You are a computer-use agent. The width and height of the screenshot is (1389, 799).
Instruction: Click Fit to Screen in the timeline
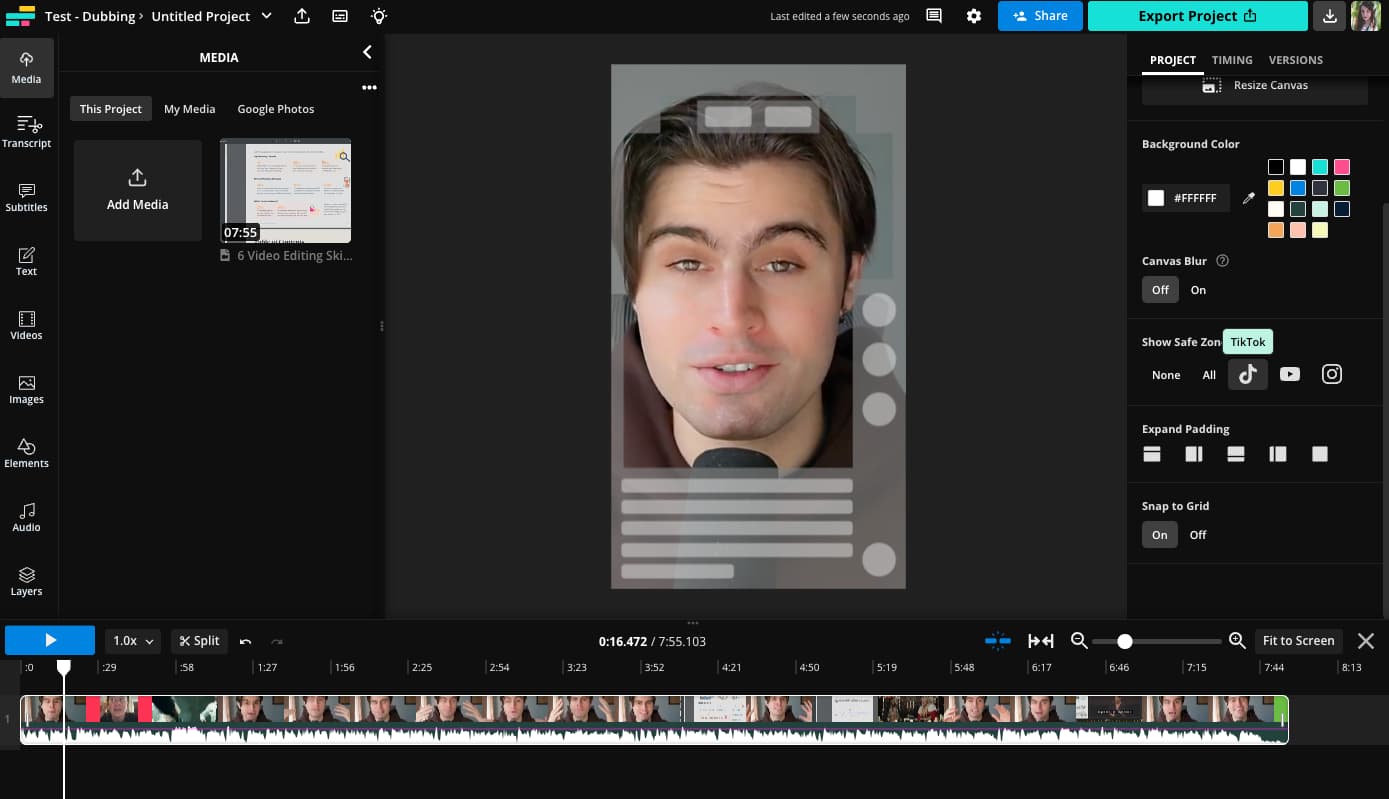pos(1298,640)
